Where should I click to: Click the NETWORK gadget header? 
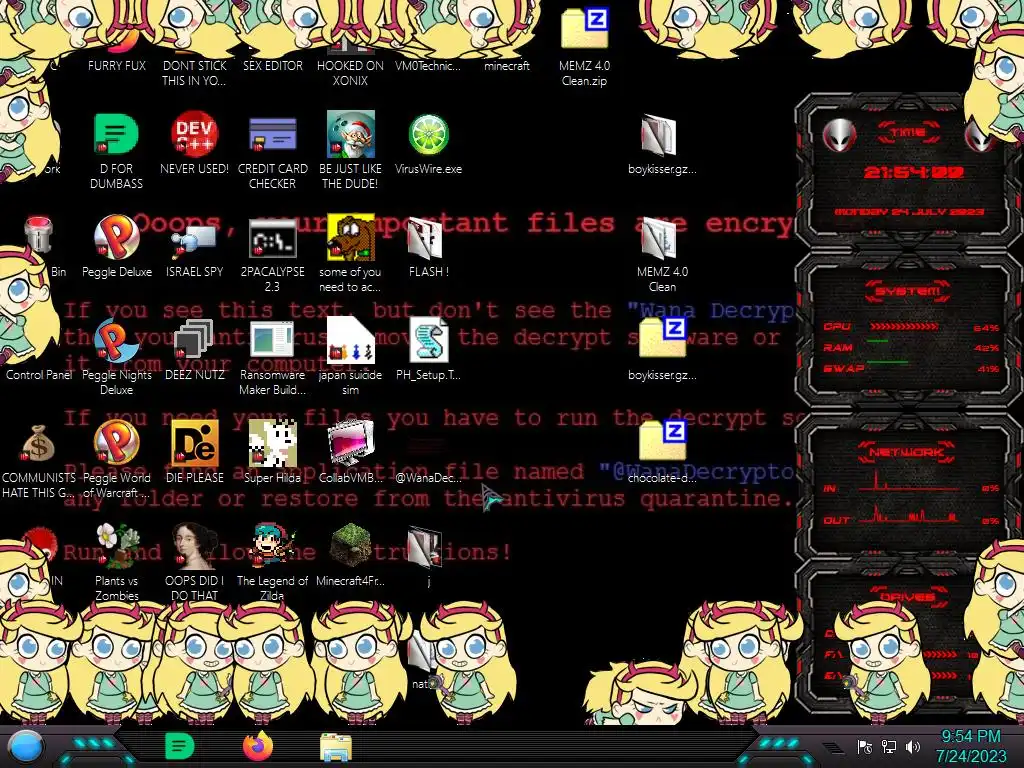click(x=907, y=451)
